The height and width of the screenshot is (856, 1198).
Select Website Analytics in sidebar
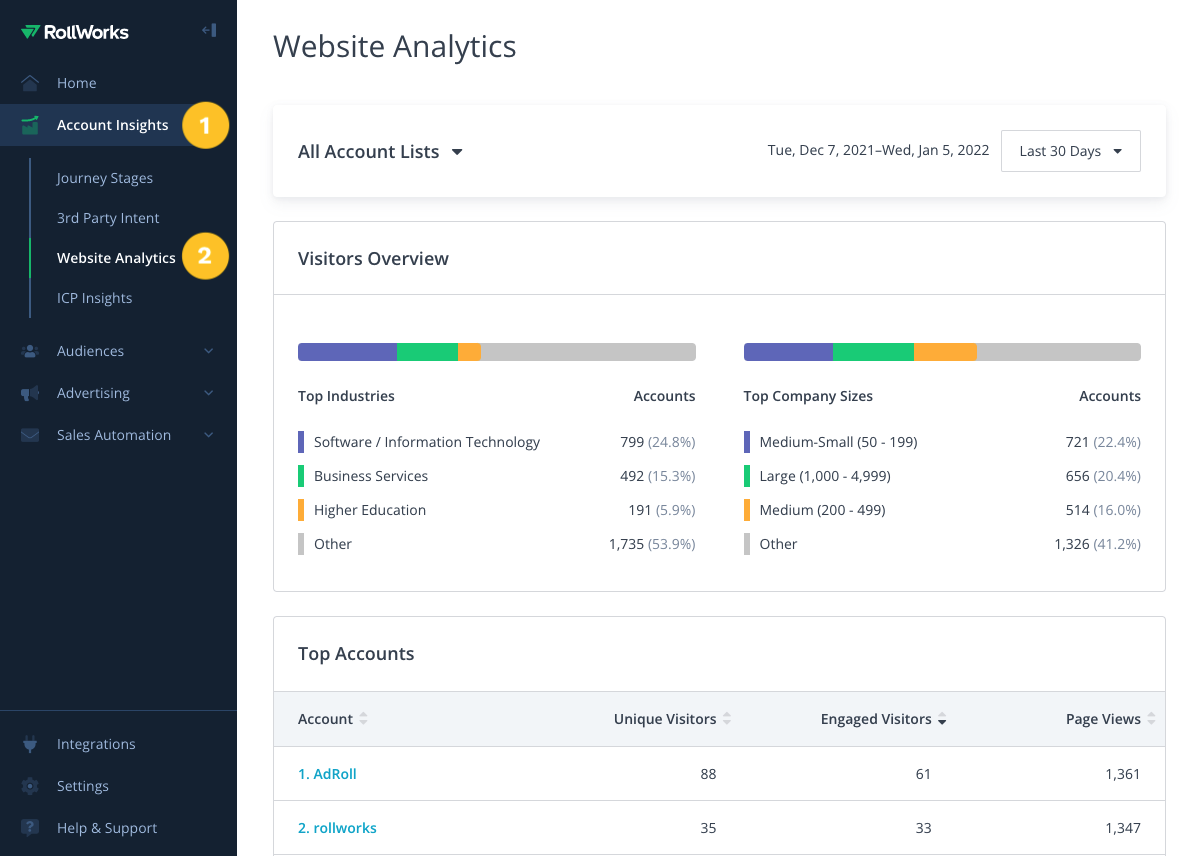116,258
